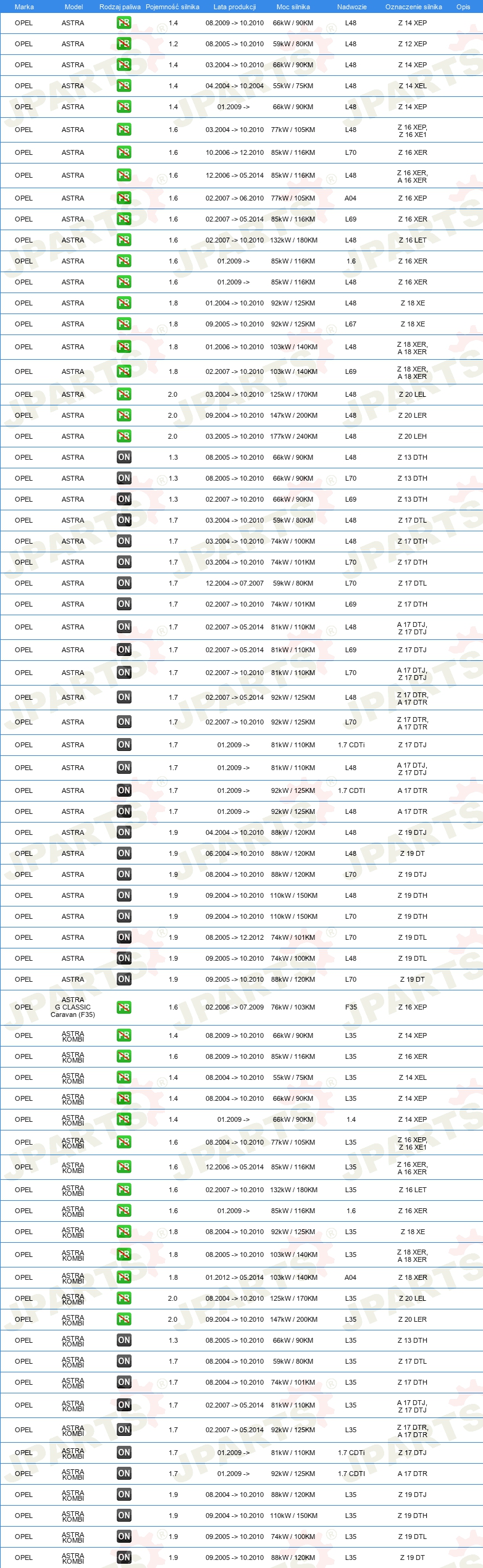Click the 01.2012 -> 05.2014 production years cell
Screen dimensions: 483x1568
point(235,1277)
